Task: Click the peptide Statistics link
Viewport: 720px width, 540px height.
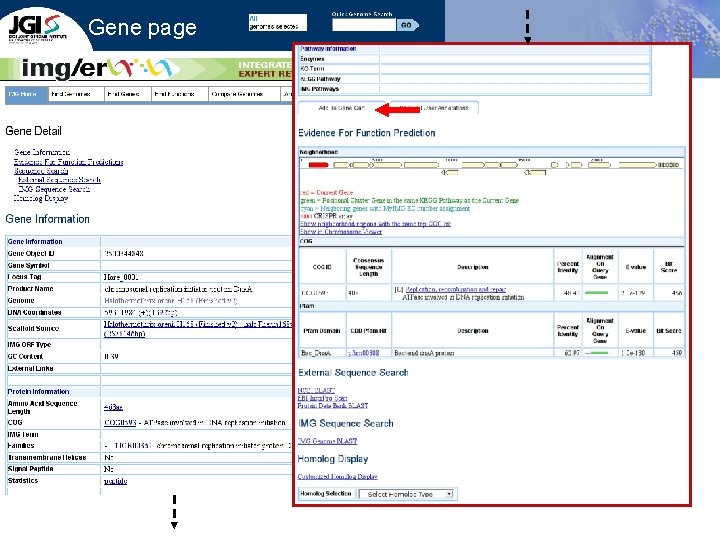Action: point(115,481)
